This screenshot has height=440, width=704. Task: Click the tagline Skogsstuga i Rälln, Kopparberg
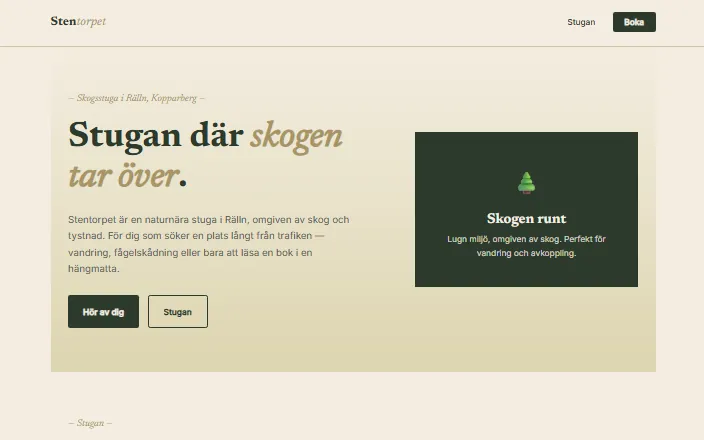click(x=136, y=98)
